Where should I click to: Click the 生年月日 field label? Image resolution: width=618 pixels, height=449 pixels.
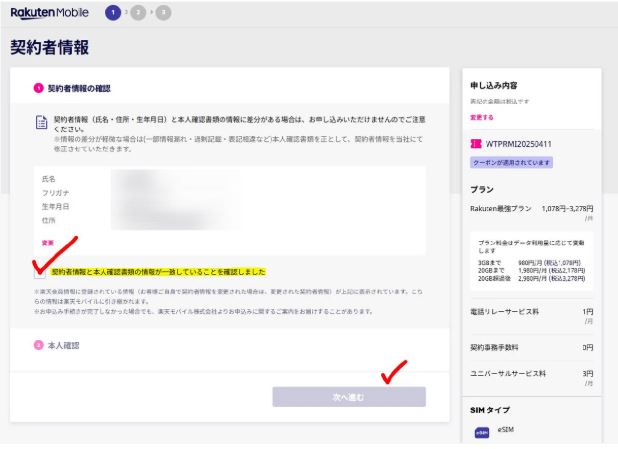click(x=55, y=207)
